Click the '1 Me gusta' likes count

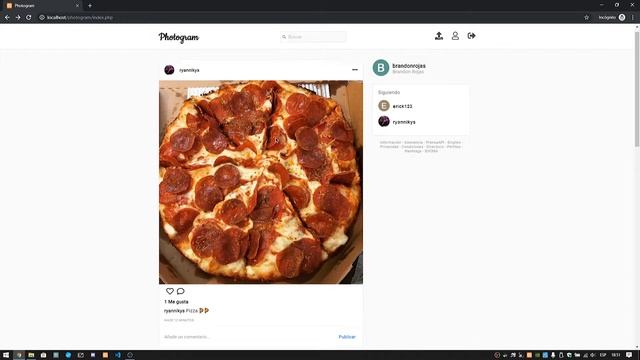(x=176, y=302)
